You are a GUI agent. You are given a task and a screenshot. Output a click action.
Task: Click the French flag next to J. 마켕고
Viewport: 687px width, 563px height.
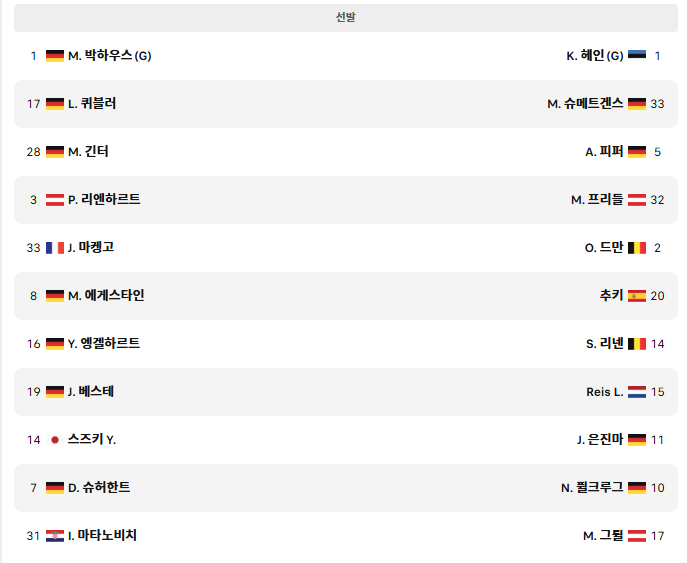click(55, 248)
